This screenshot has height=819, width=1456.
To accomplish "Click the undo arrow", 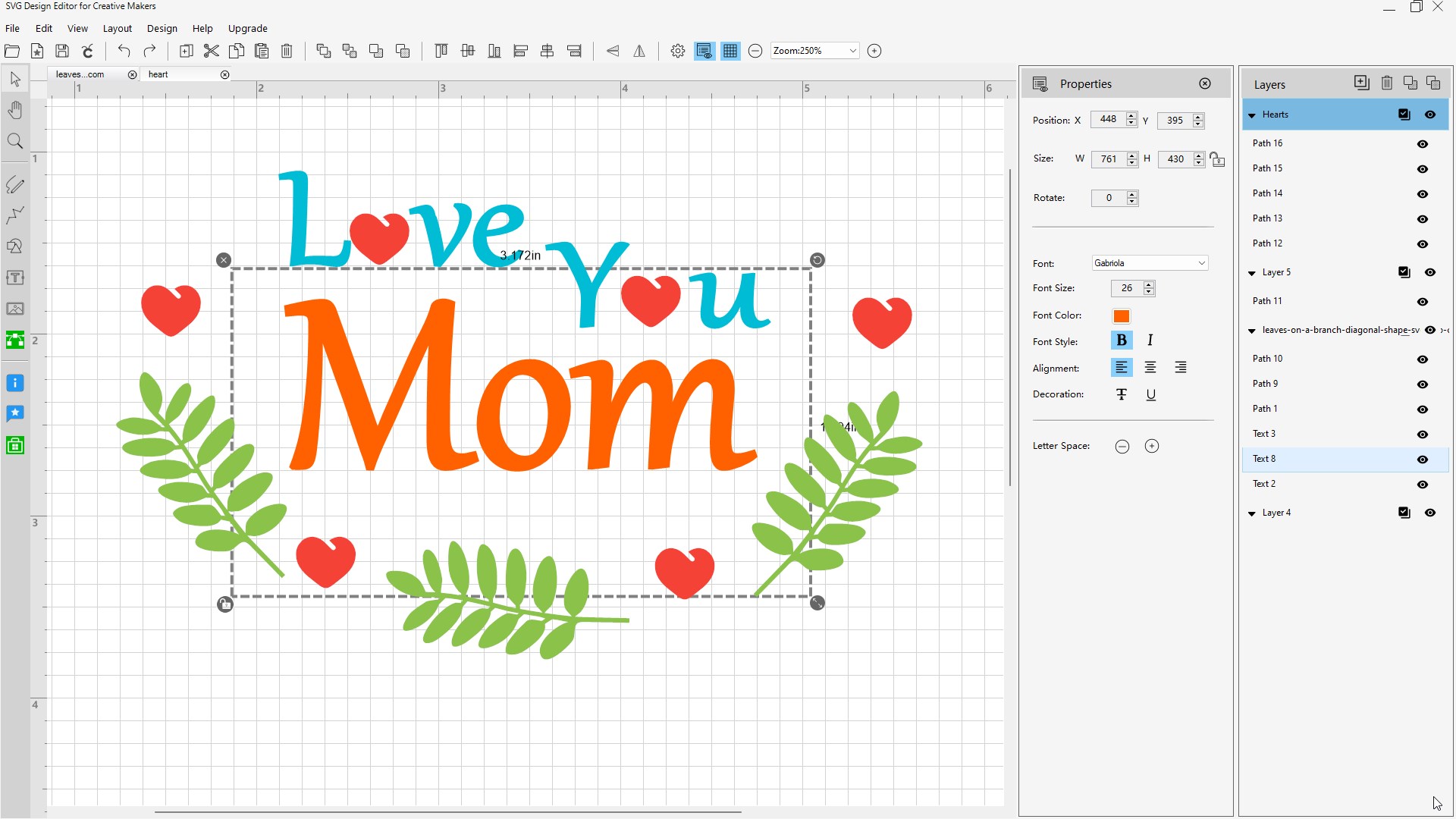I will click(x=124, y=51).
